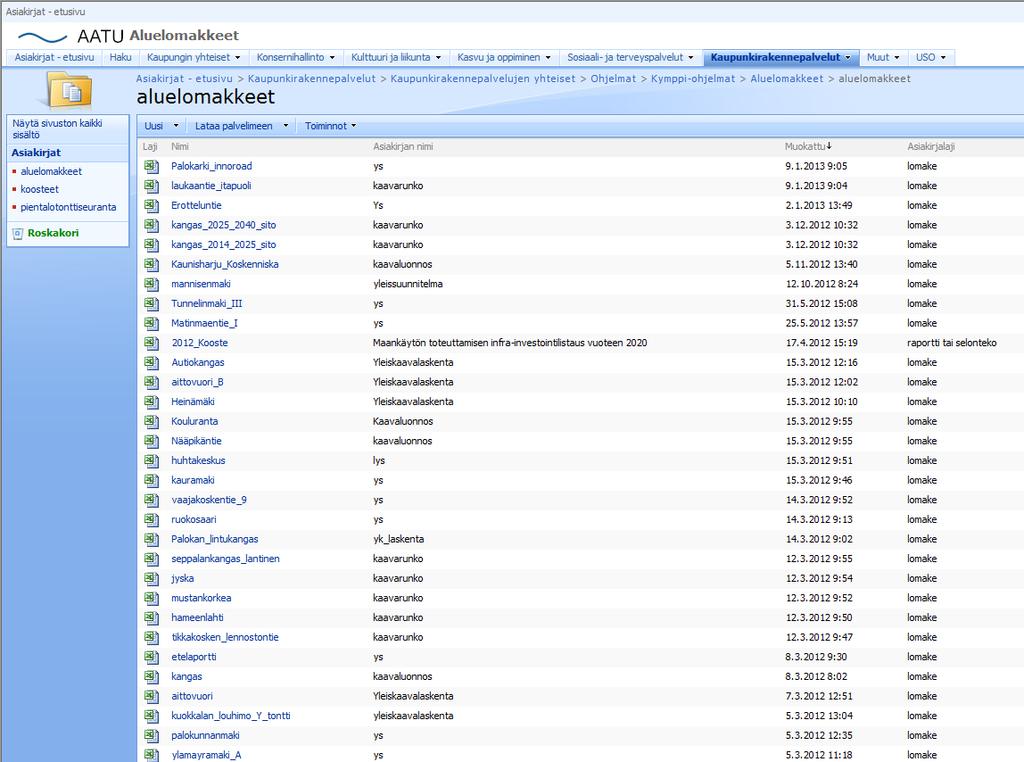Click Kymppi-ohjelmat in the breadcrumb

[693, 78]
